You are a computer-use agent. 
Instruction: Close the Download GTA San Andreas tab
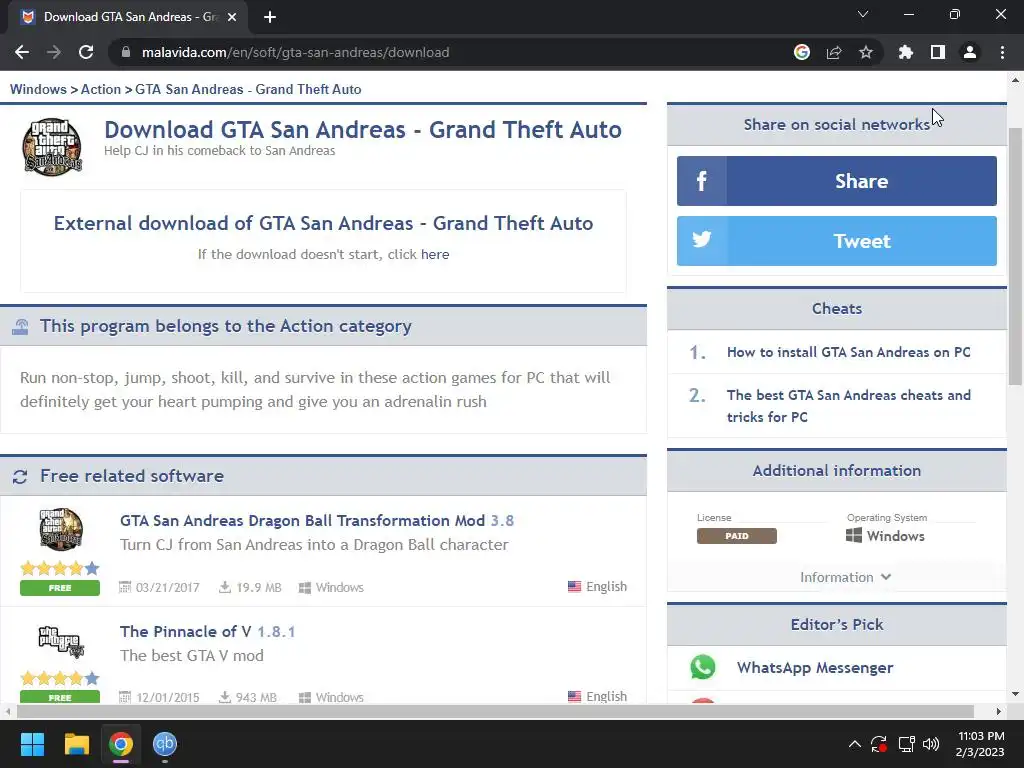click(x=232, y=17)
